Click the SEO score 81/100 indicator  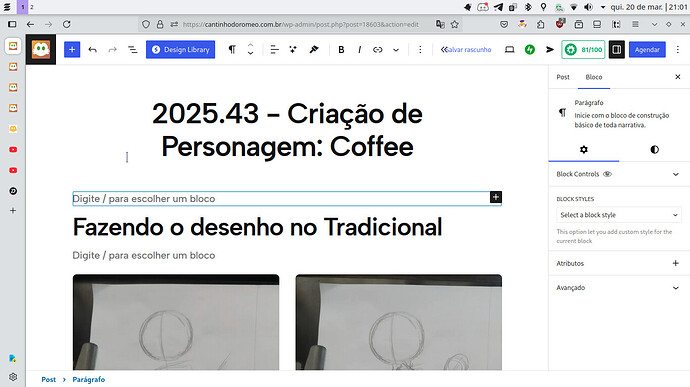click(x=583, y=50)
